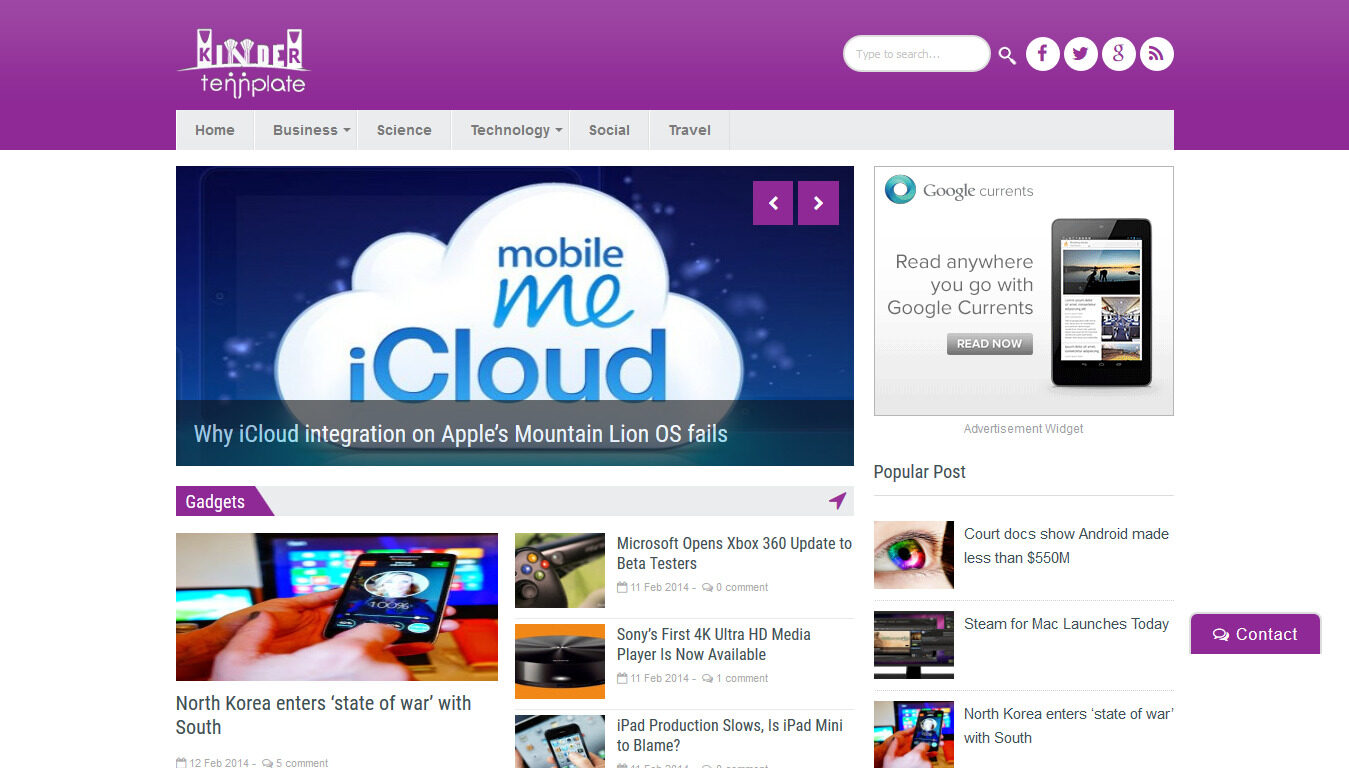Expand the Technology menu dropdown arrow

click(x=559, y=130)
